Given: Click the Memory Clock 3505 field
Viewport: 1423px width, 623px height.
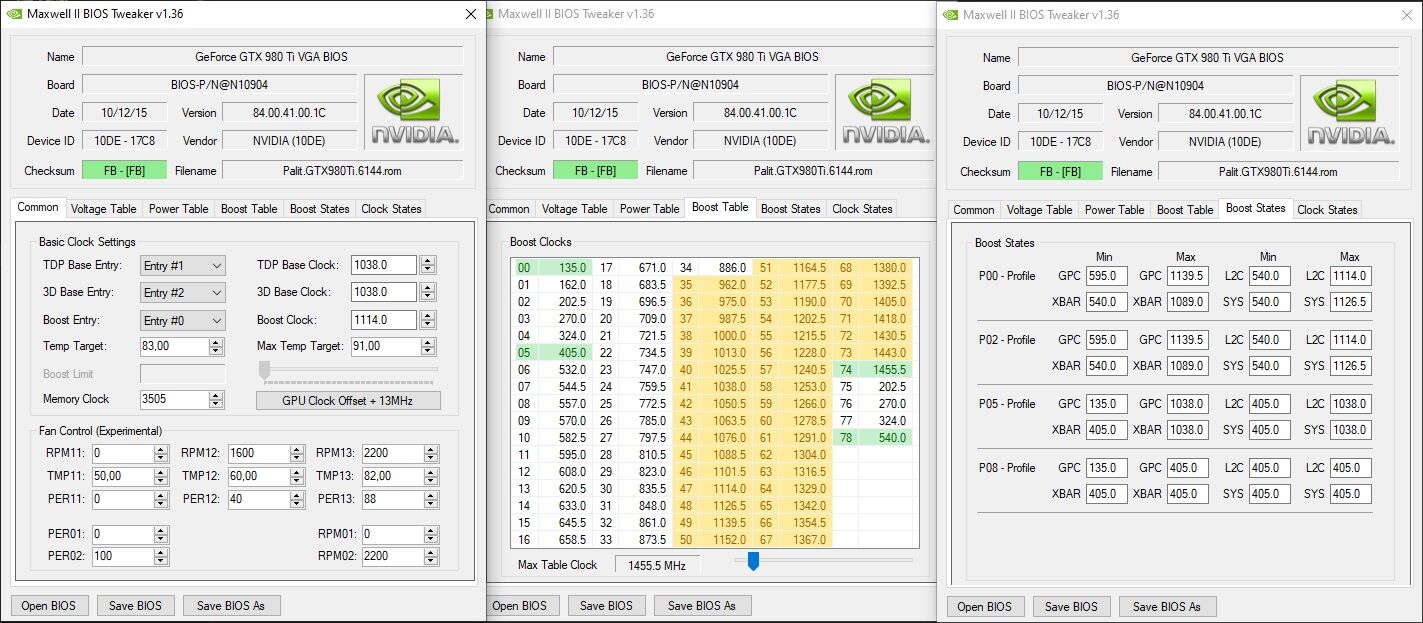Looking at the screenshot, I should coord(174,399).
